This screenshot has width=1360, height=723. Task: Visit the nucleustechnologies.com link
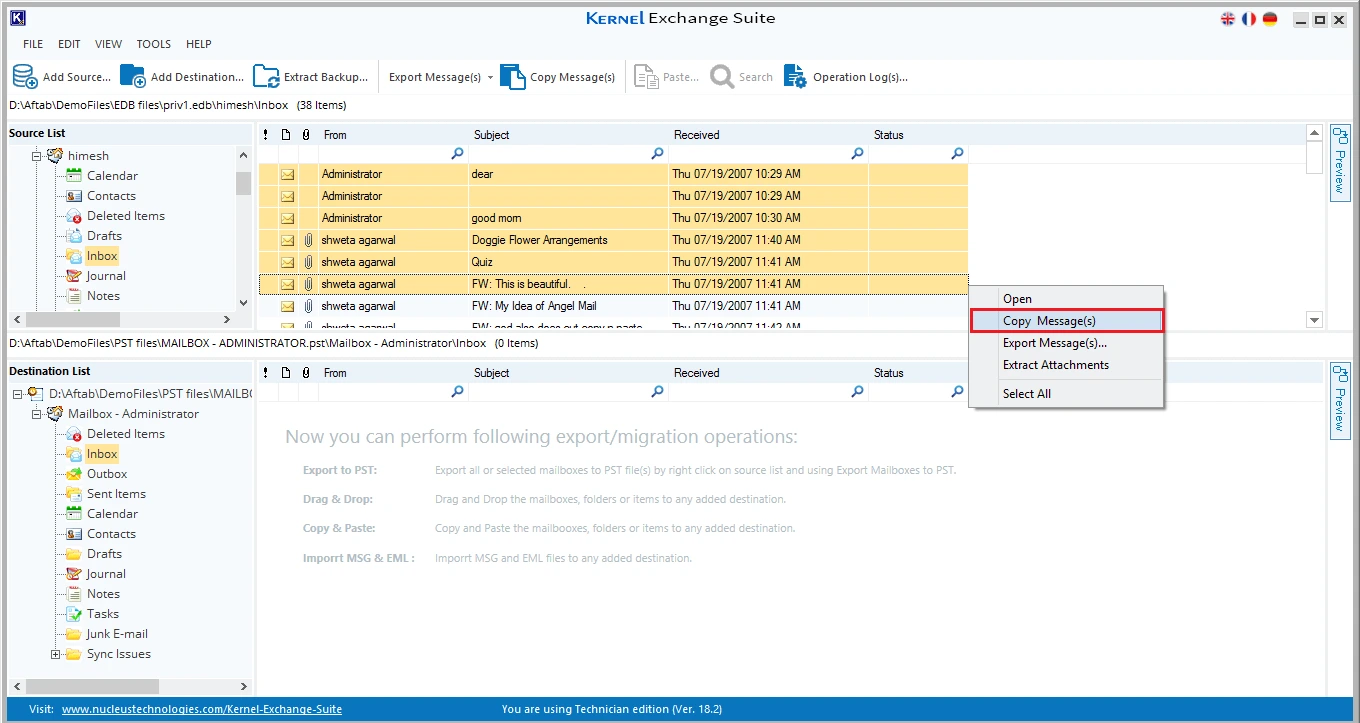202,709
